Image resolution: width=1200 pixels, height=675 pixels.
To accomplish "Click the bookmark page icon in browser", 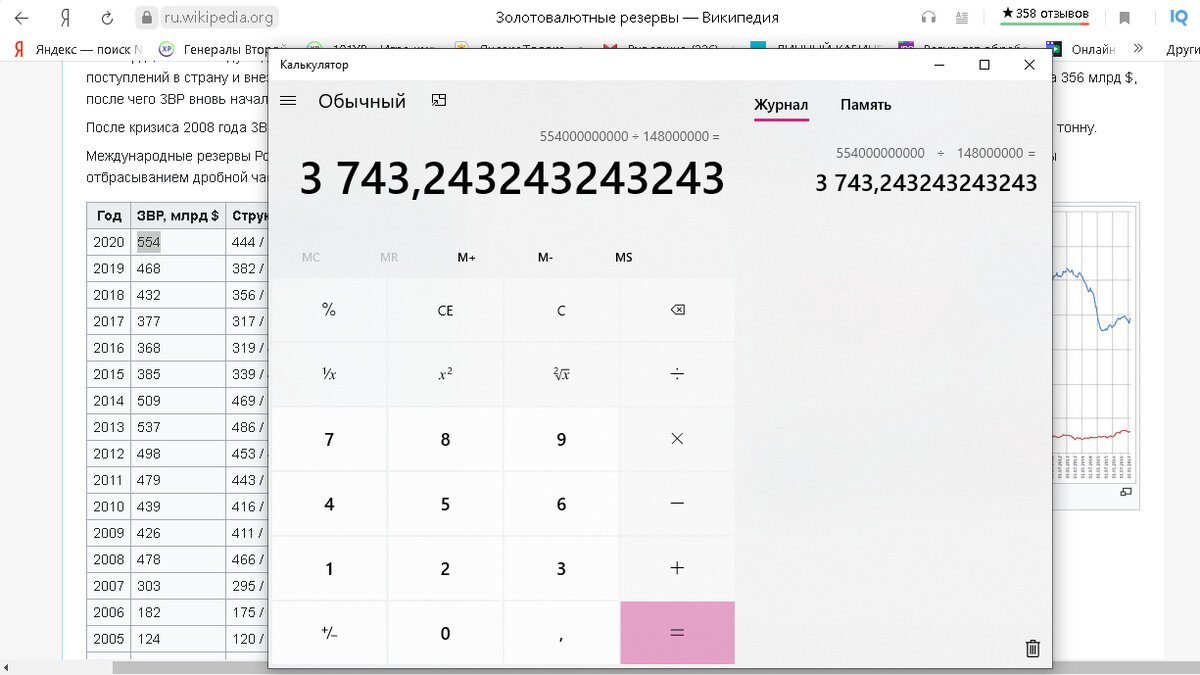I will point(1125,17).
